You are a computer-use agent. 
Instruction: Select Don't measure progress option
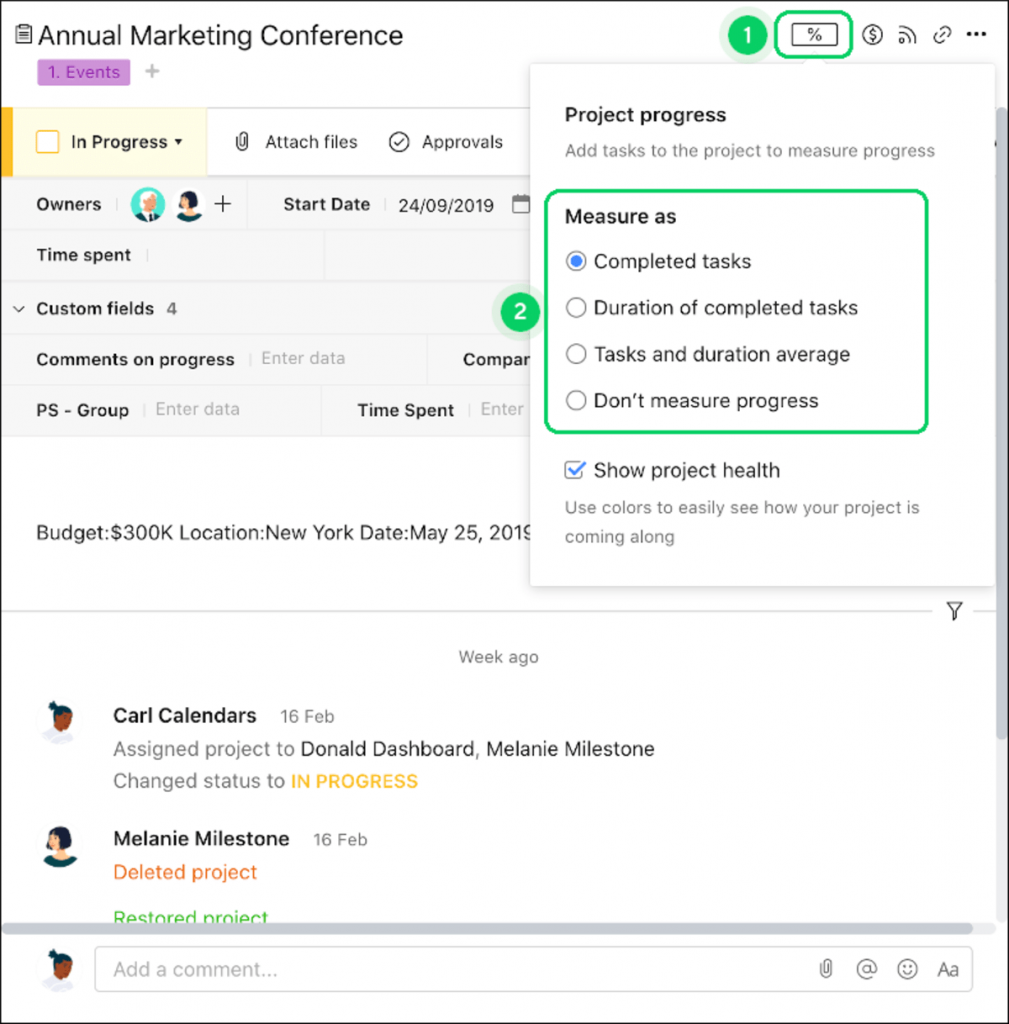coord(575,400)
